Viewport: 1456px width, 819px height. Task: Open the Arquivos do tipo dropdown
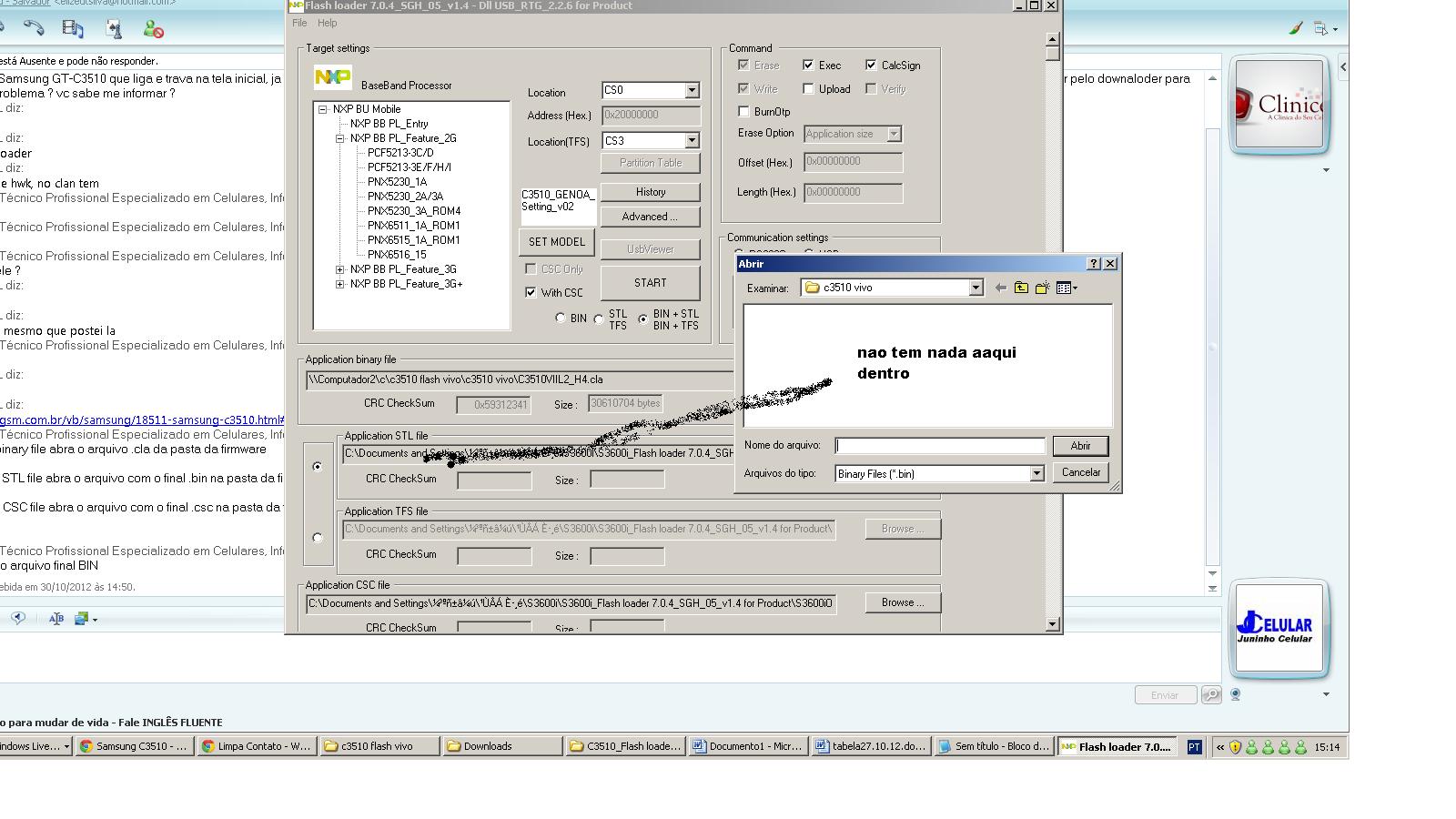[x=1036, y=473]
